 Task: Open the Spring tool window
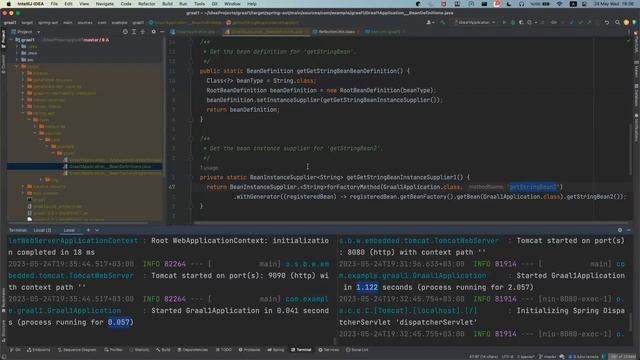coord(276,350)
